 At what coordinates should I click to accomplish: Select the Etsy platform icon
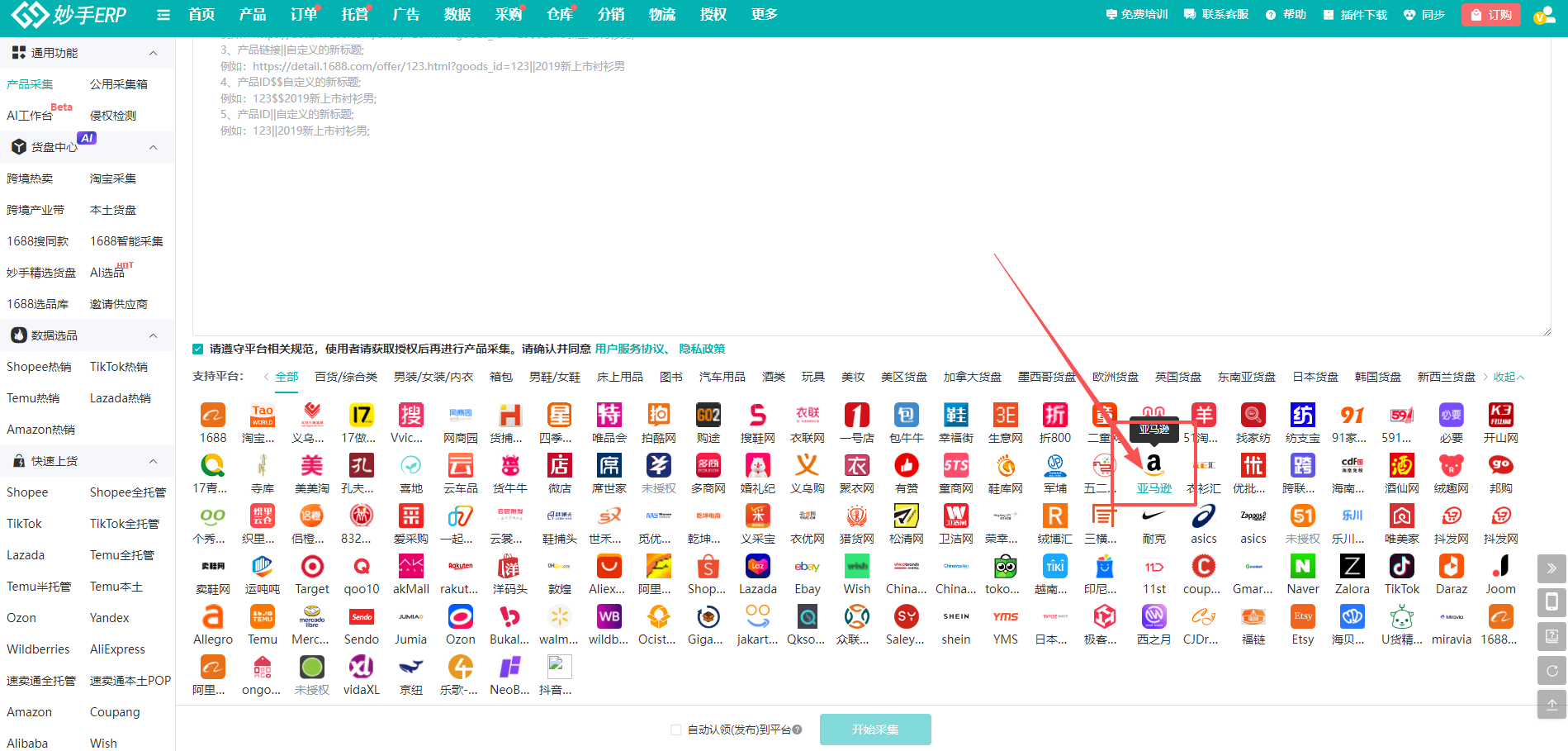tap(1302, 617)
